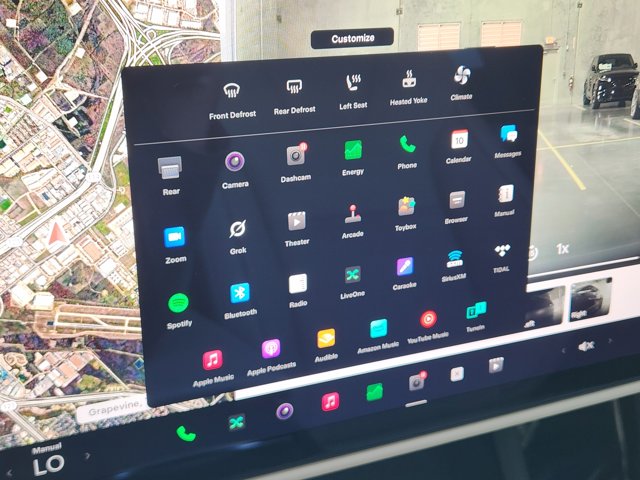The height and width of the screenshot is (480, 640).
Task: Tap the Grapevine search field on map
Action: tap(110, 410)
